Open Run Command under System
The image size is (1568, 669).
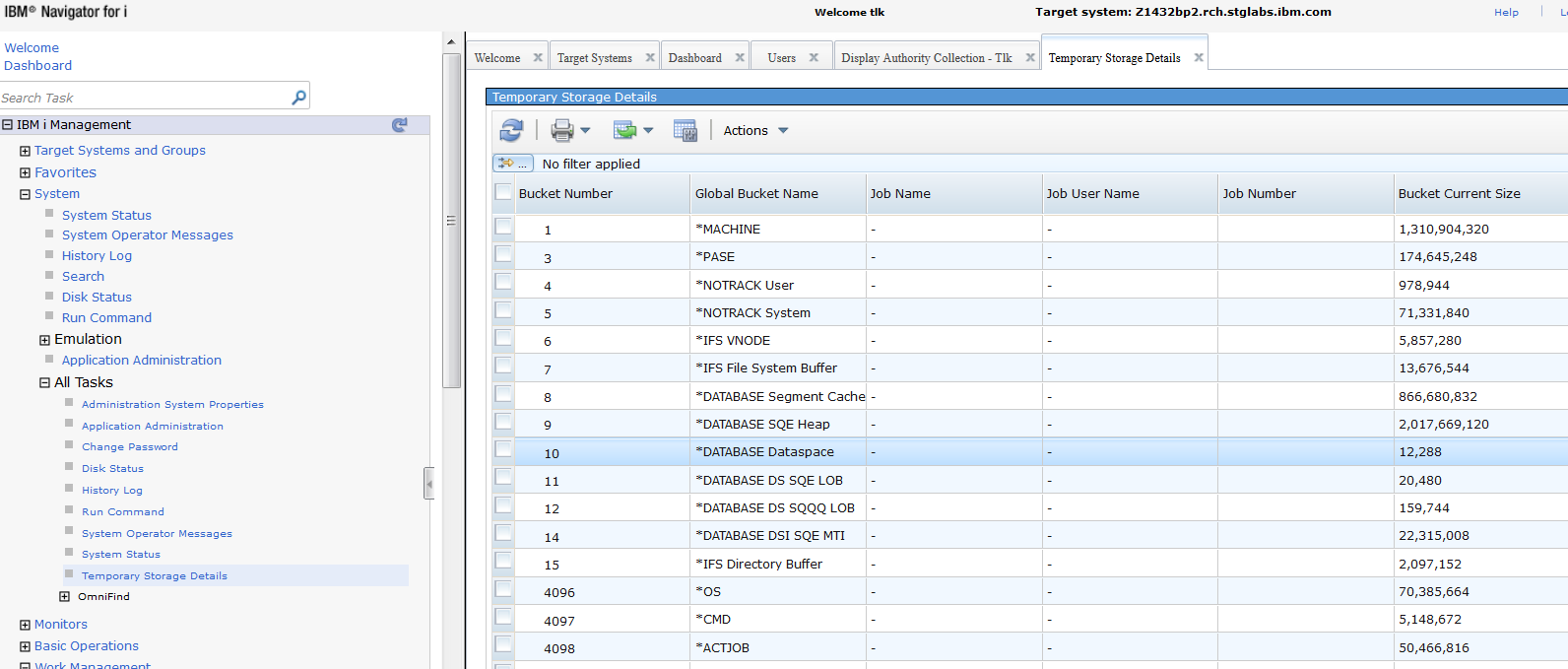tap(106, 317)
